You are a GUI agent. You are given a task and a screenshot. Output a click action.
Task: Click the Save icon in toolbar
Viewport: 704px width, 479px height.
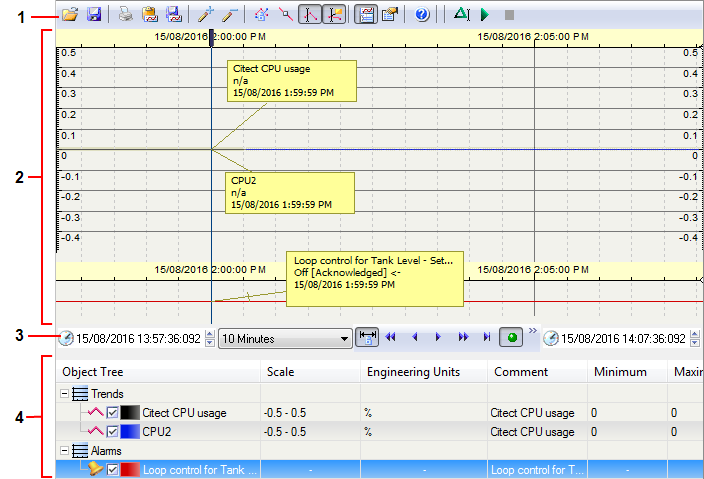pyautogui.click(x=94, y=15)
